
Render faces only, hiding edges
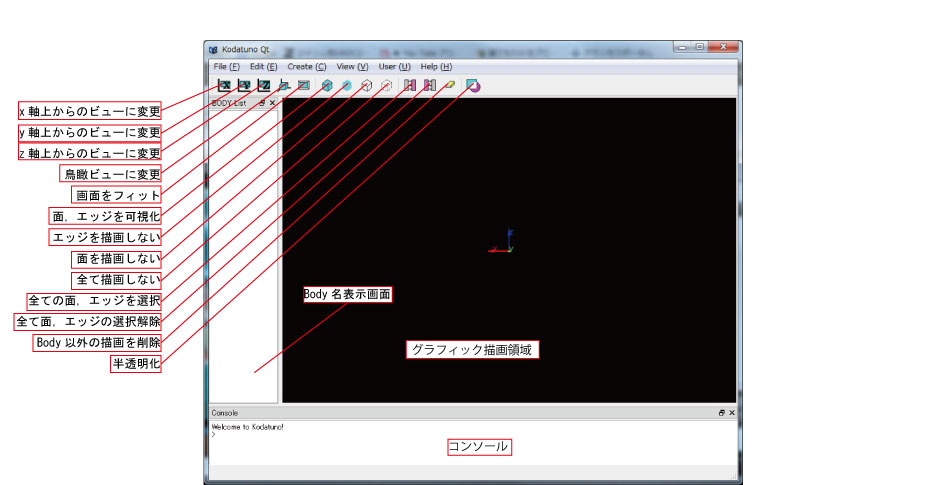[347, 86]
